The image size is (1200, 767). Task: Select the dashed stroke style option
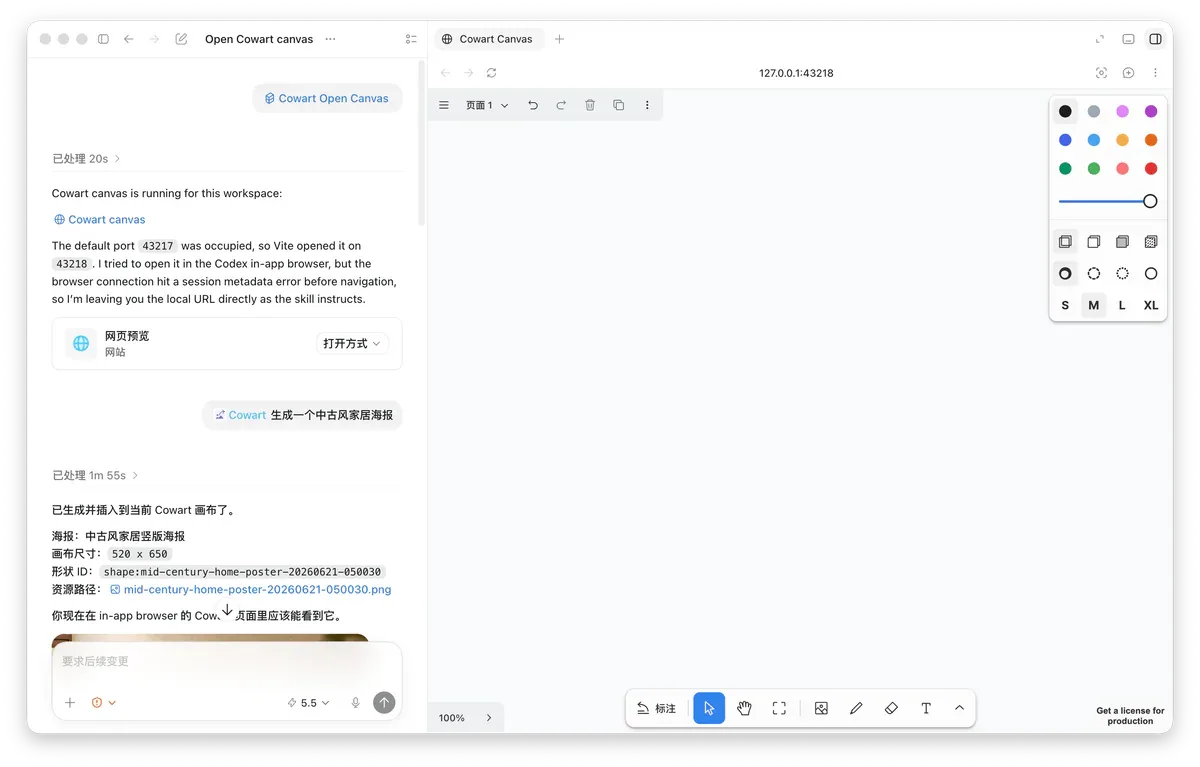tap(1094, 274)
